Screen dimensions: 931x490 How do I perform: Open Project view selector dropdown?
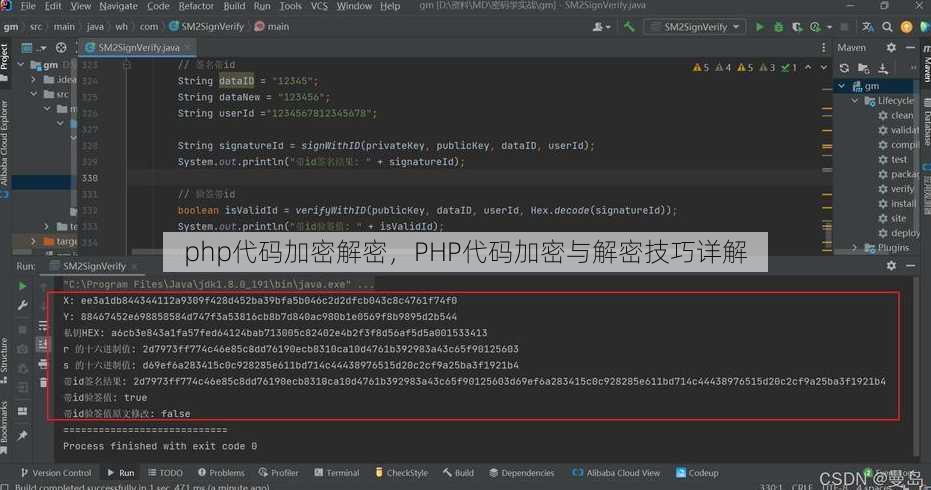coord(33,48)
